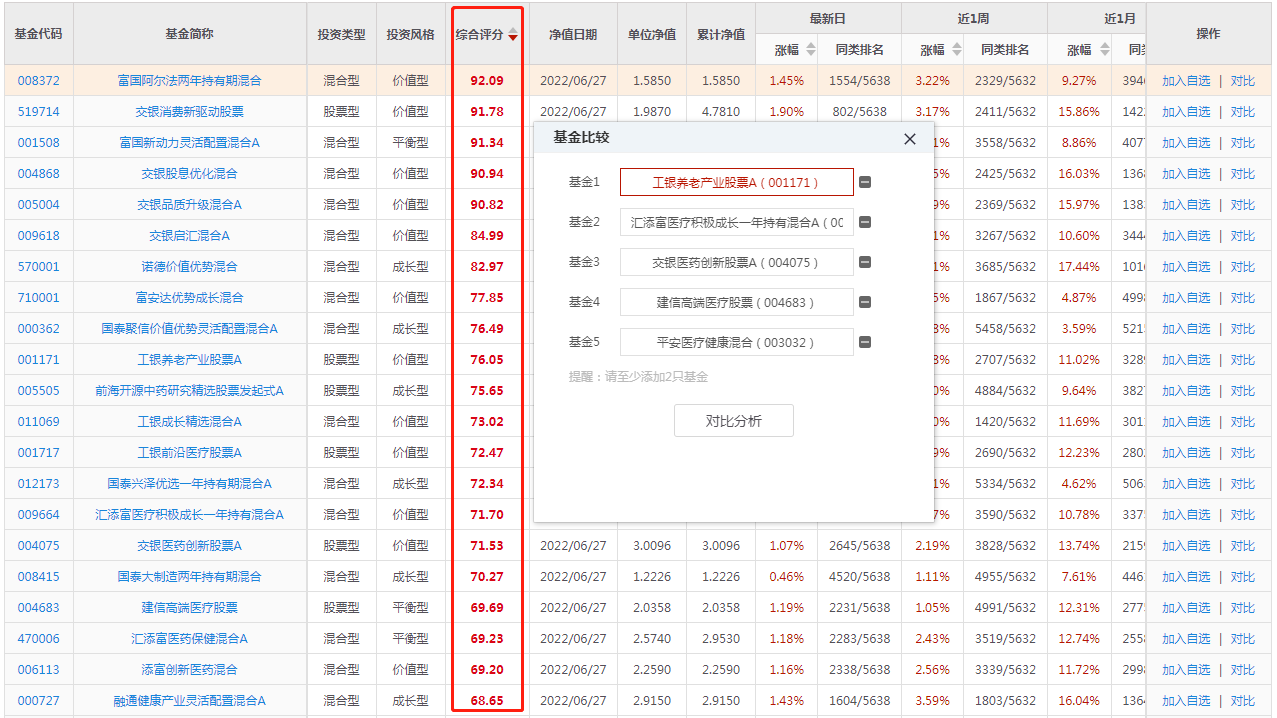Sort 近1月 涨幅 column arrows
This screenshot has width=1277, height=718.
point(1103,49)
